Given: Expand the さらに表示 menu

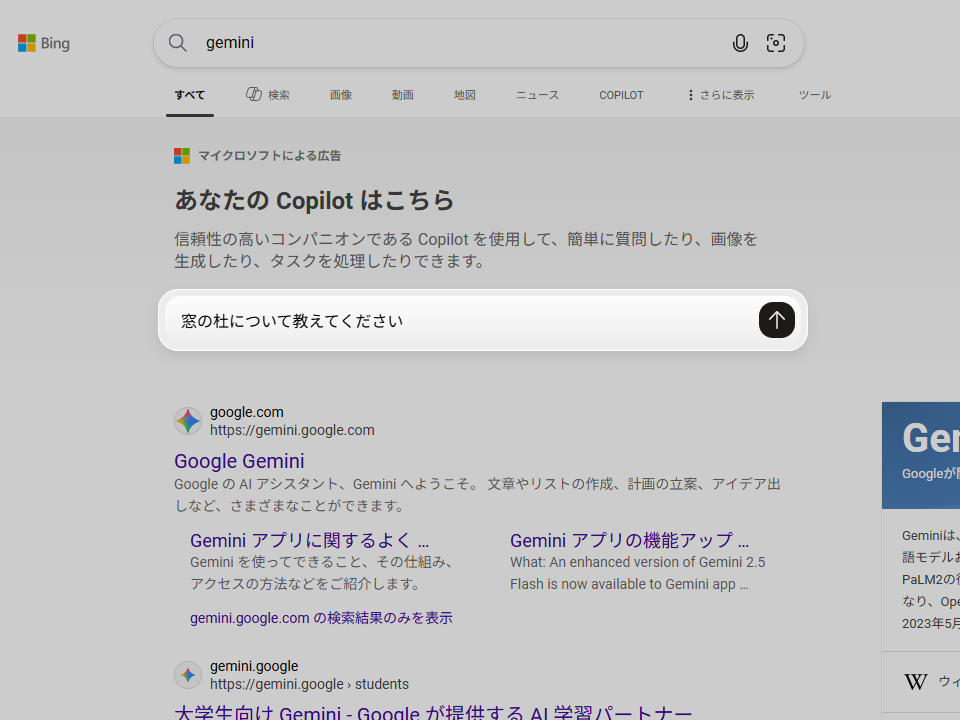Looking at the screenshot, I should 720,95.
